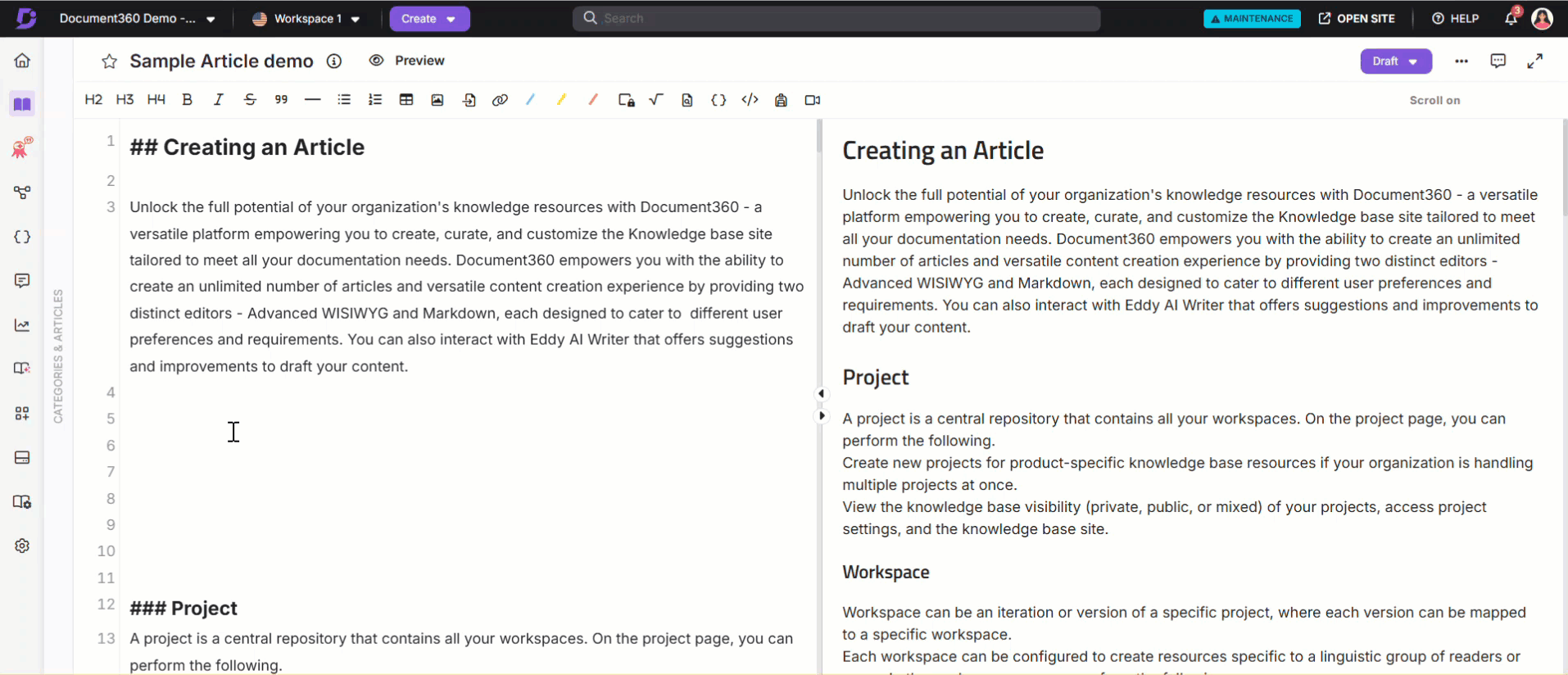Insert a code block with the curly braces icon
1568x675 pixels.
[718, 100]
